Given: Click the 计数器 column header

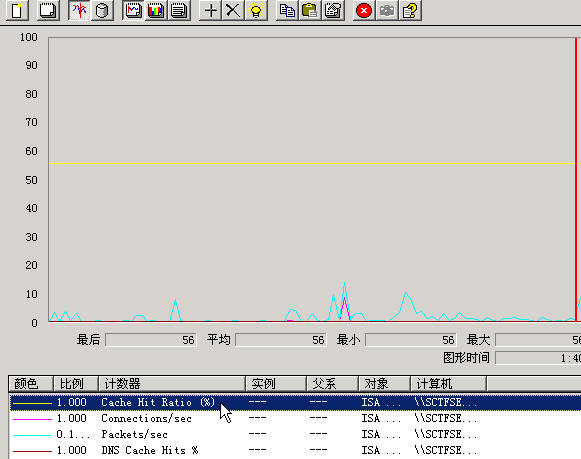Looking at the screenshot, I should pos(172,383).
